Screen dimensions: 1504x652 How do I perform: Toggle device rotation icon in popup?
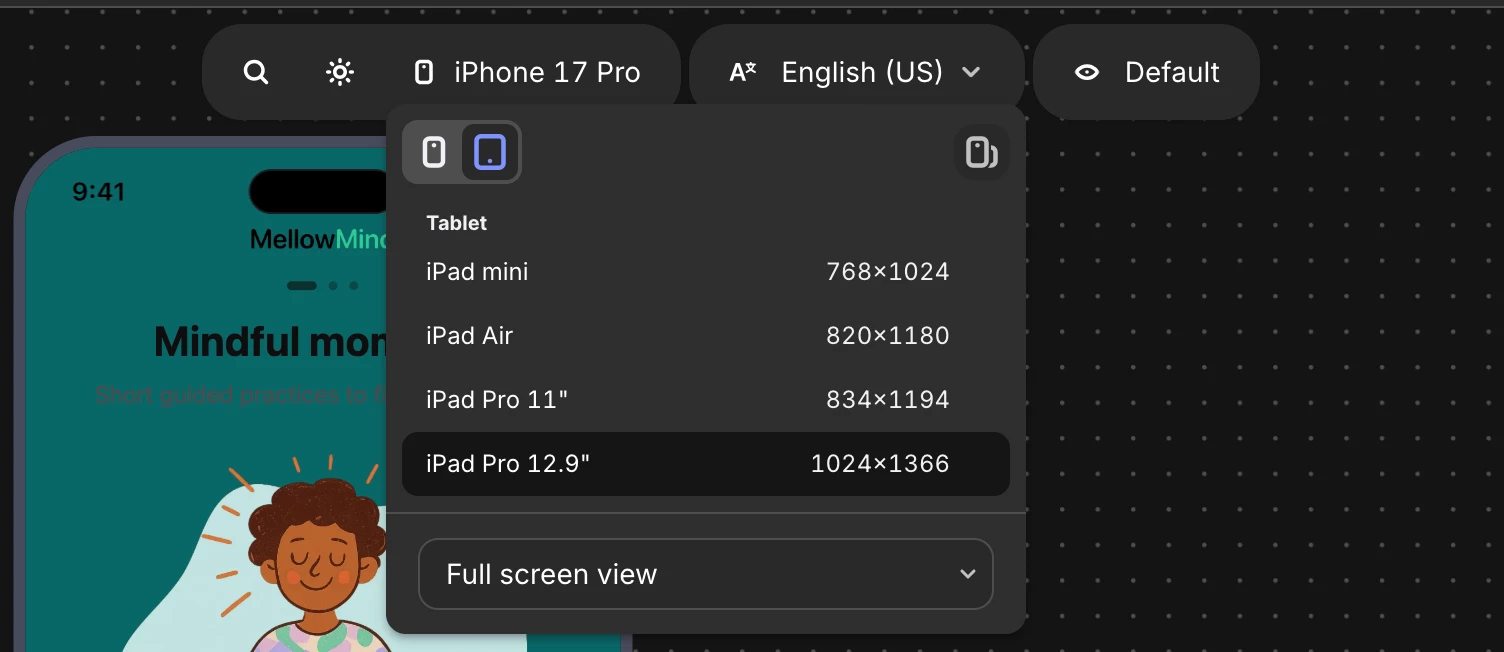click(981, 152)
